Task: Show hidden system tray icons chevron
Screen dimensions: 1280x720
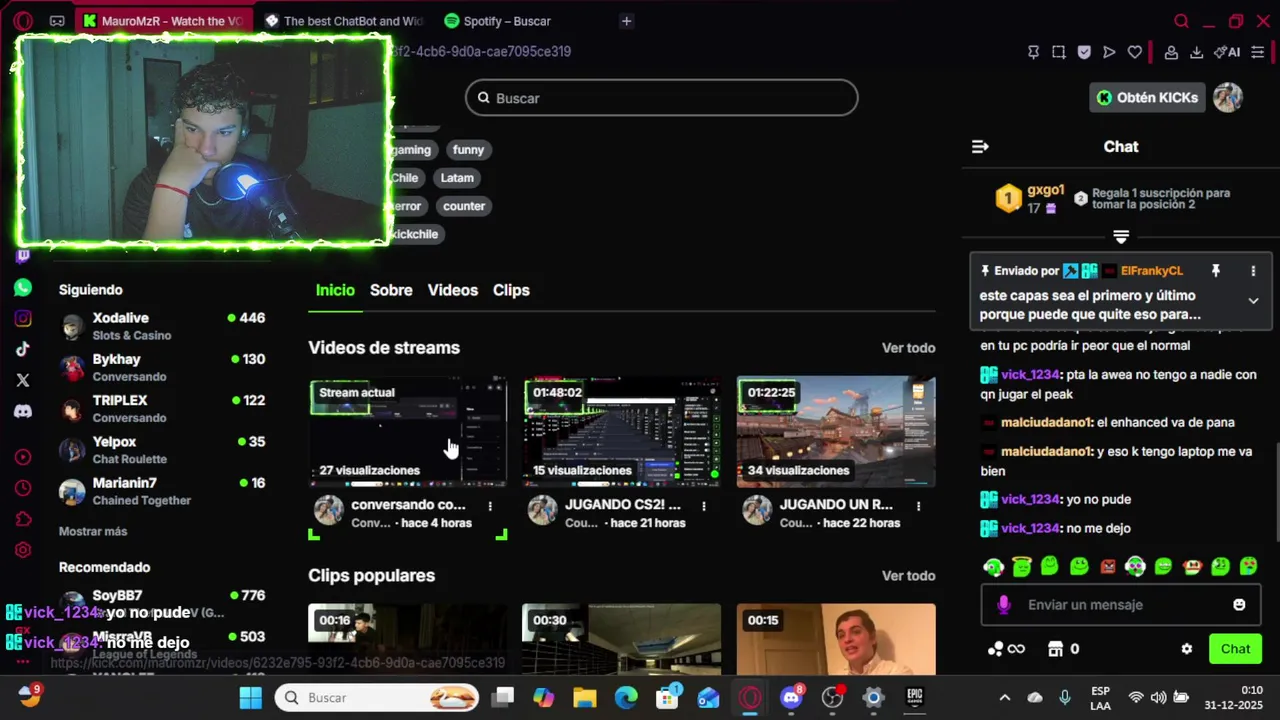Action: 1005,698
